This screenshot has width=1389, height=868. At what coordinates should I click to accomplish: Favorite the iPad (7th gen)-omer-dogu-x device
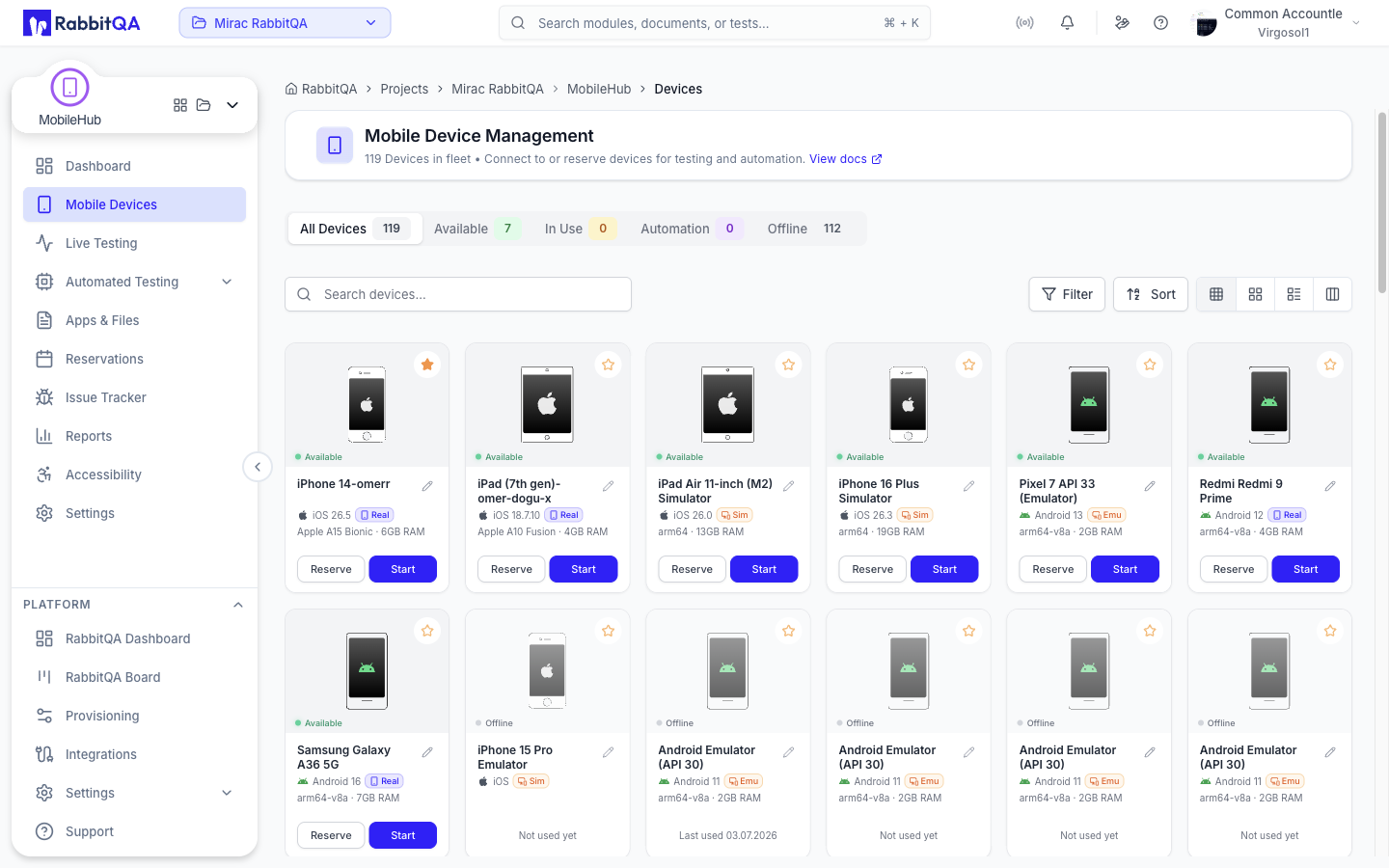[608, 365]
